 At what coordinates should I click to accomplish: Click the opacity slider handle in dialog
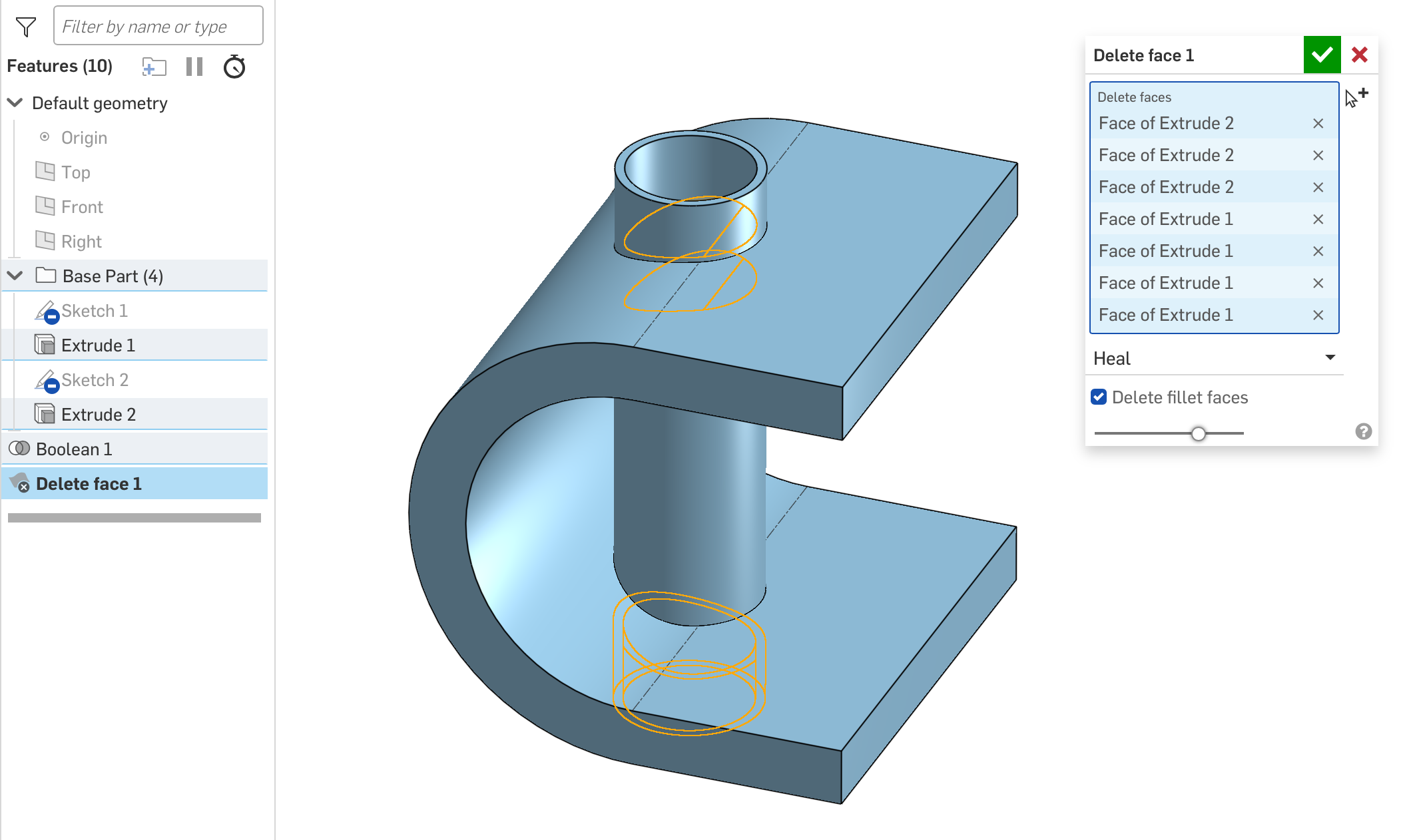click(x=1198, y=434)
